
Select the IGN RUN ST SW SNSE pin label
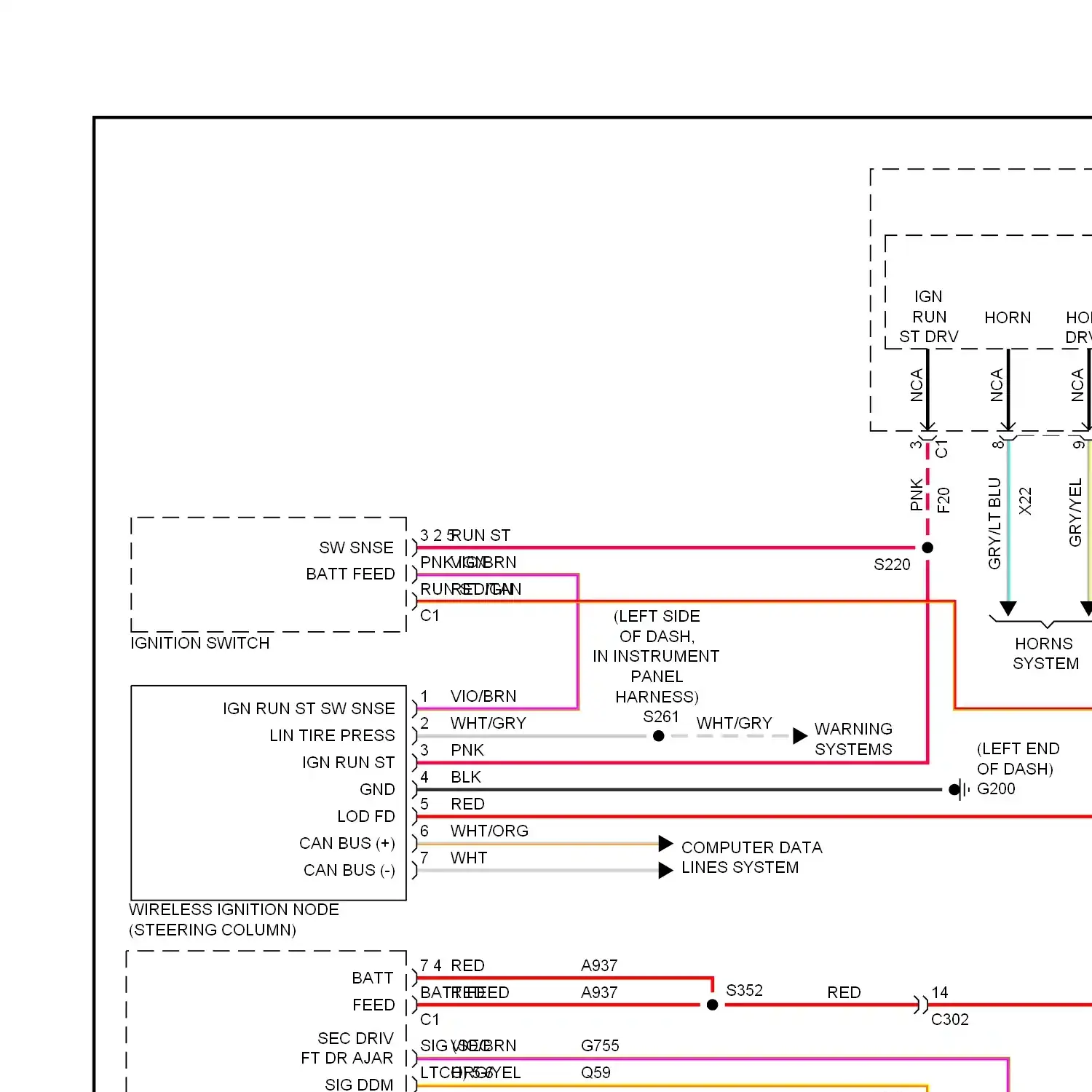click(x=309, y=708)
